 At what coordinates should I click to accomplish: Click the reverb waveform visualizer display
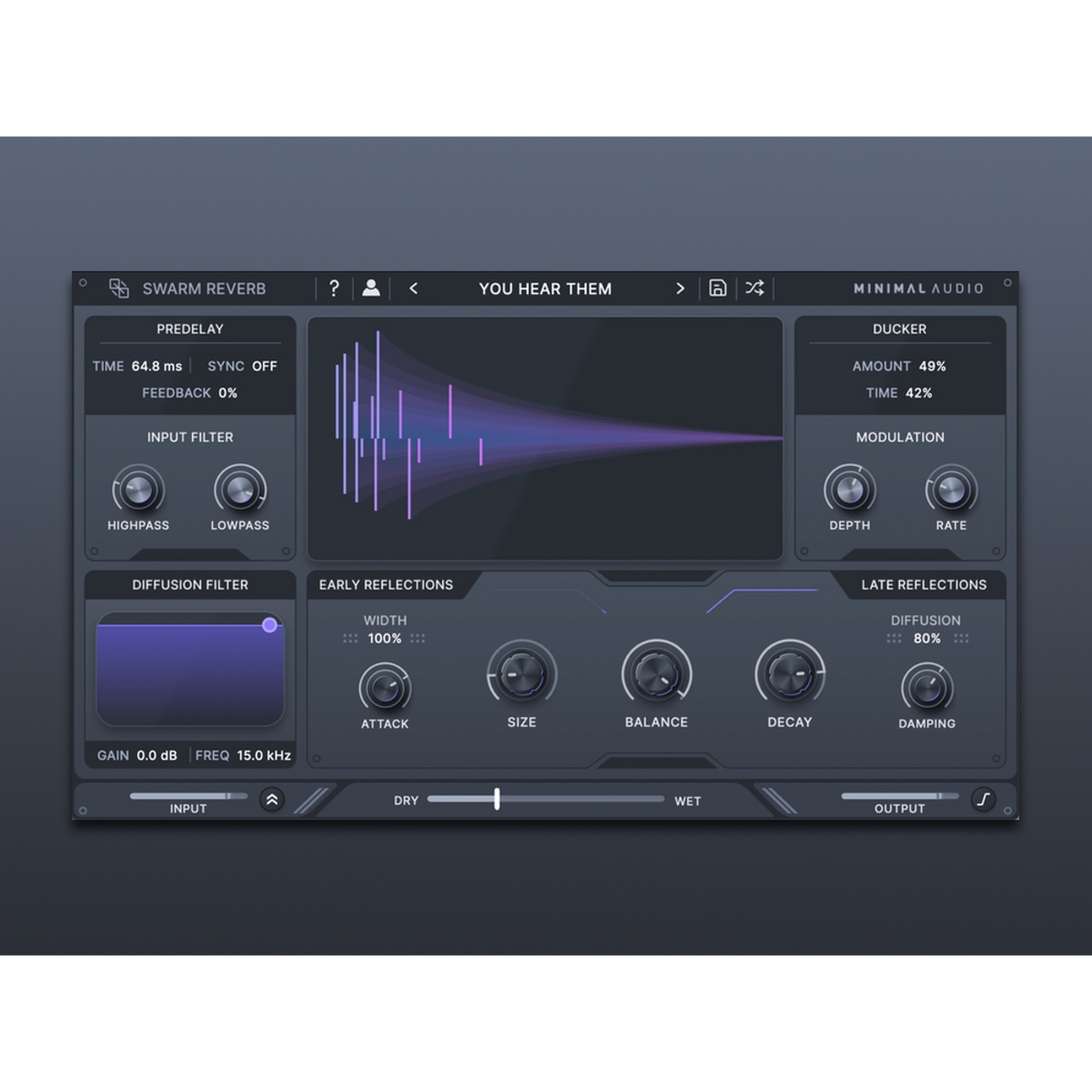[x=545, y=438]
